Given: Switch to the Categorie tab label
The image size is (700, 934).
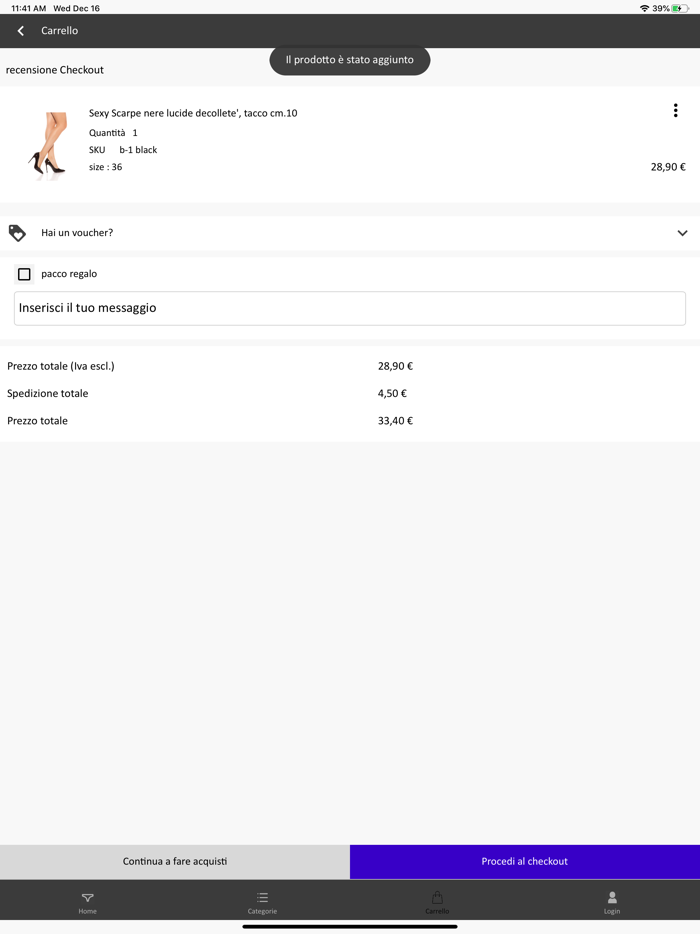Looking at the screenshot, I should tap(262, 911).
